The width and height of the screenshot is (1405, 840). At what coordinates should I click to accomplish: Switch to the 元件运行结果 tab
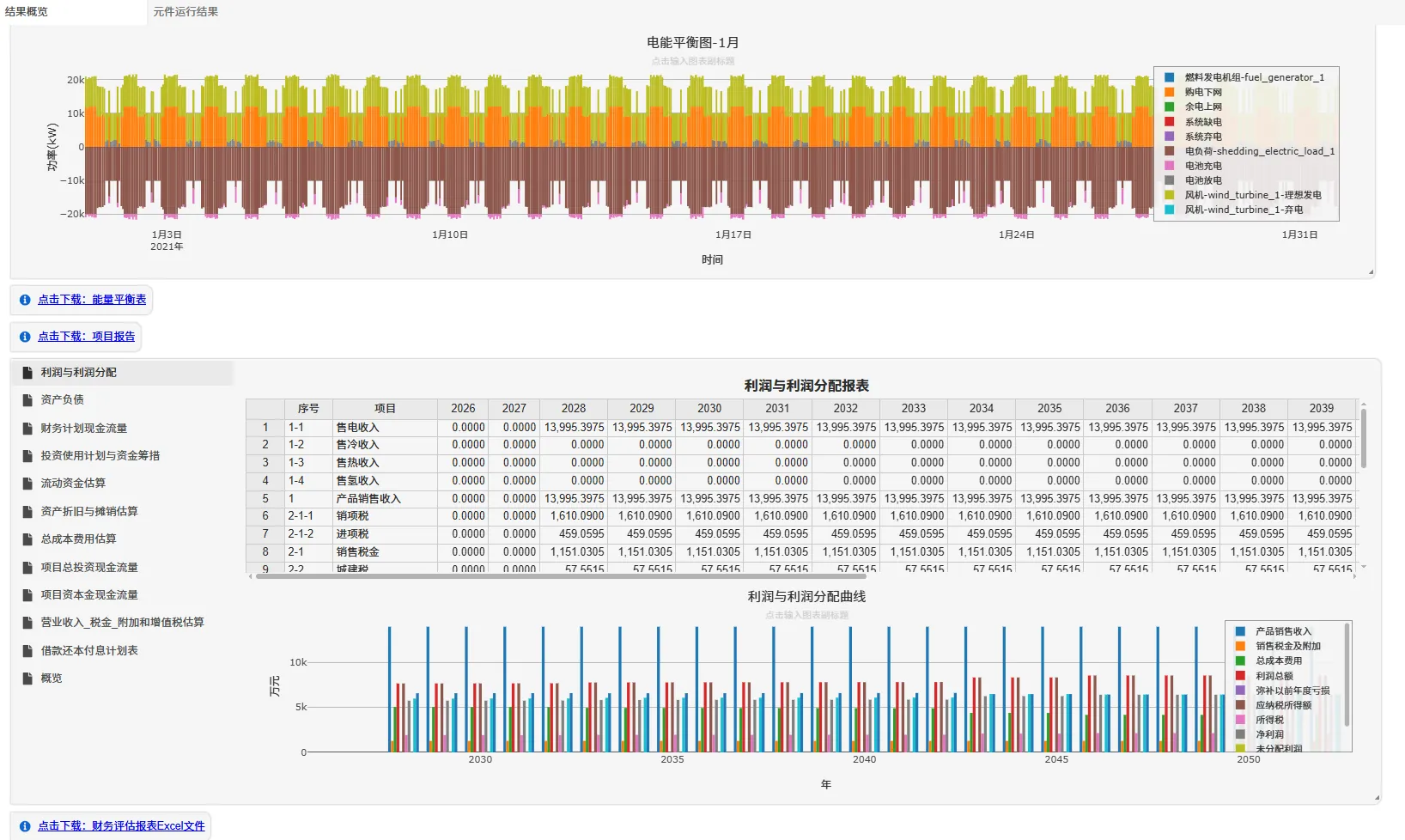[186, 12]
